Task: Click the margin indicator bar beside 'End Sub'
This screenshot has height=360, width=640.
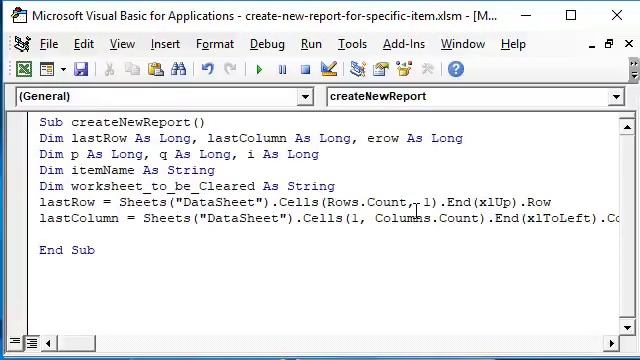Action: click(x=17, y=250)
